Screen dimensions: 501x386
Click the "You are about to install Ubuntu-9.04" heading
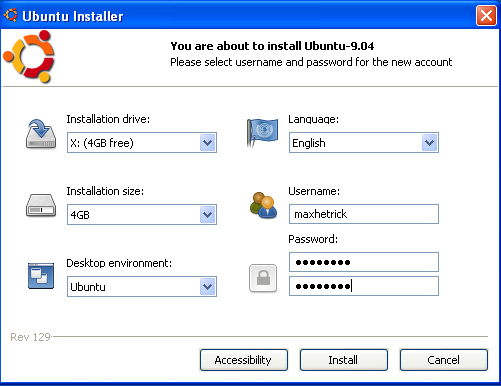(x=272, y=46)
